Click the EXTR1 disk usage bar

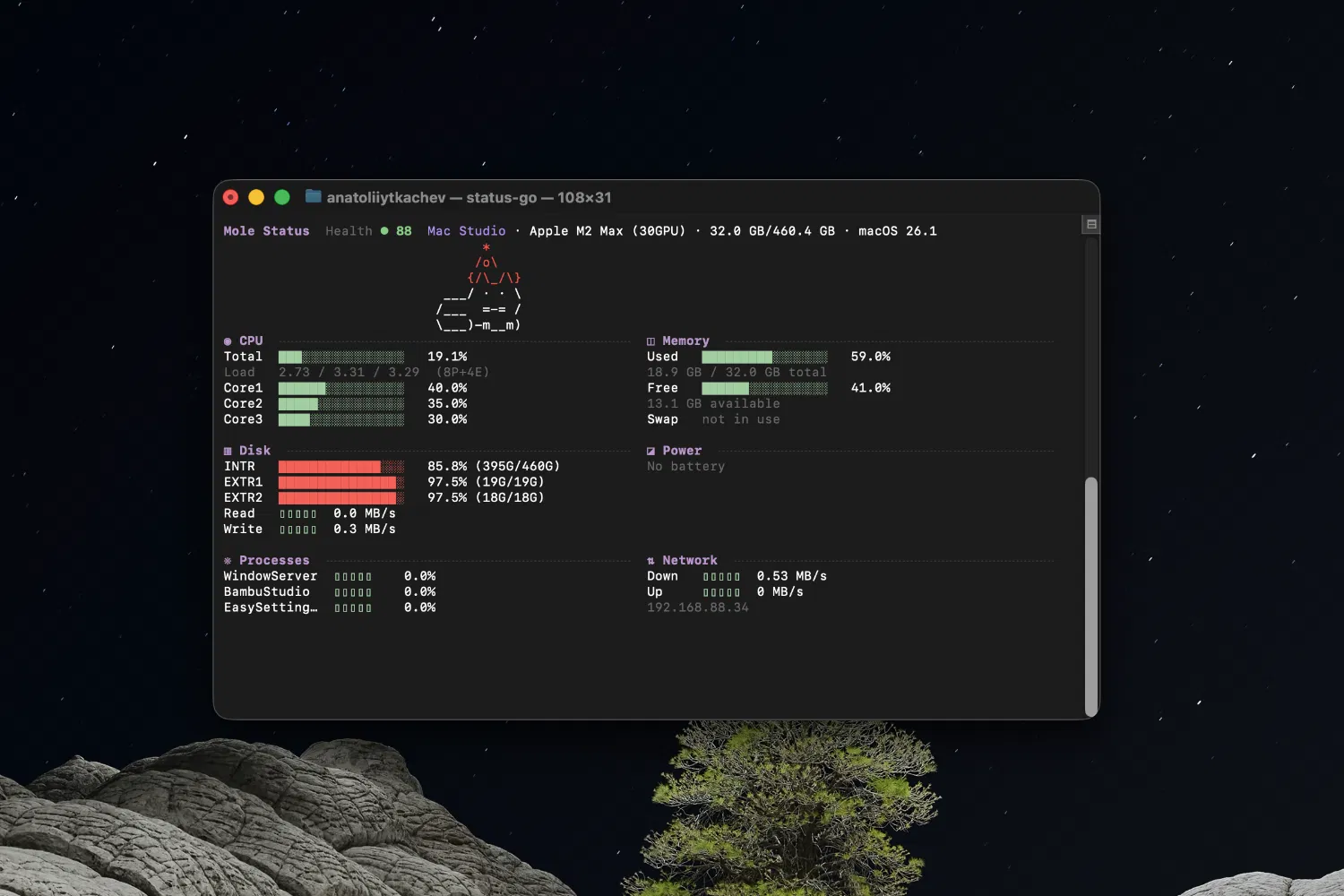point(341,482)
